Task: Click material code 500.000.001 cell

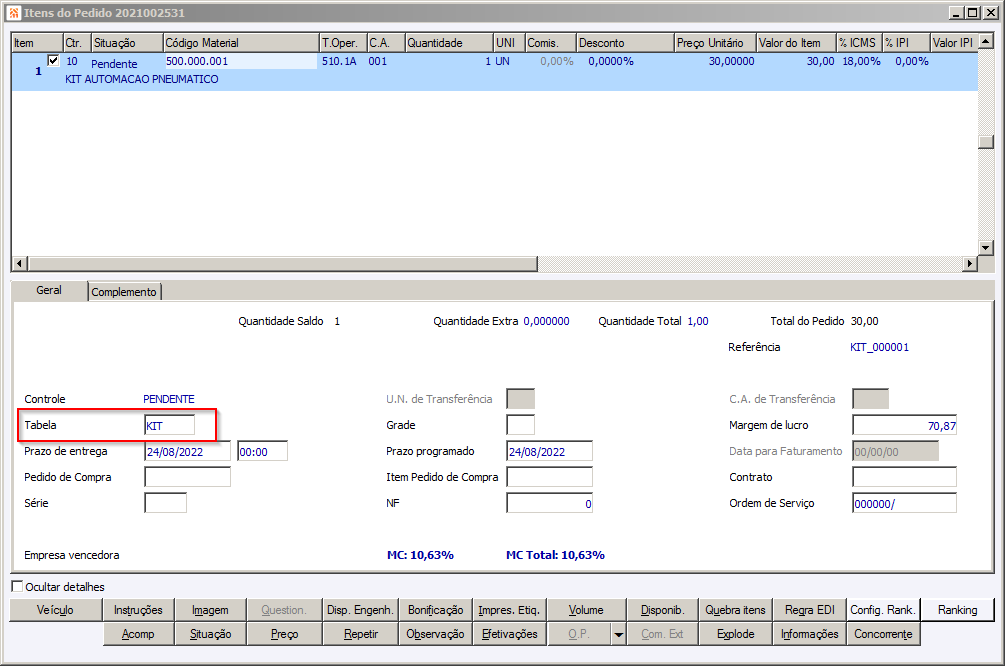Action: click(x=240, y=62)
